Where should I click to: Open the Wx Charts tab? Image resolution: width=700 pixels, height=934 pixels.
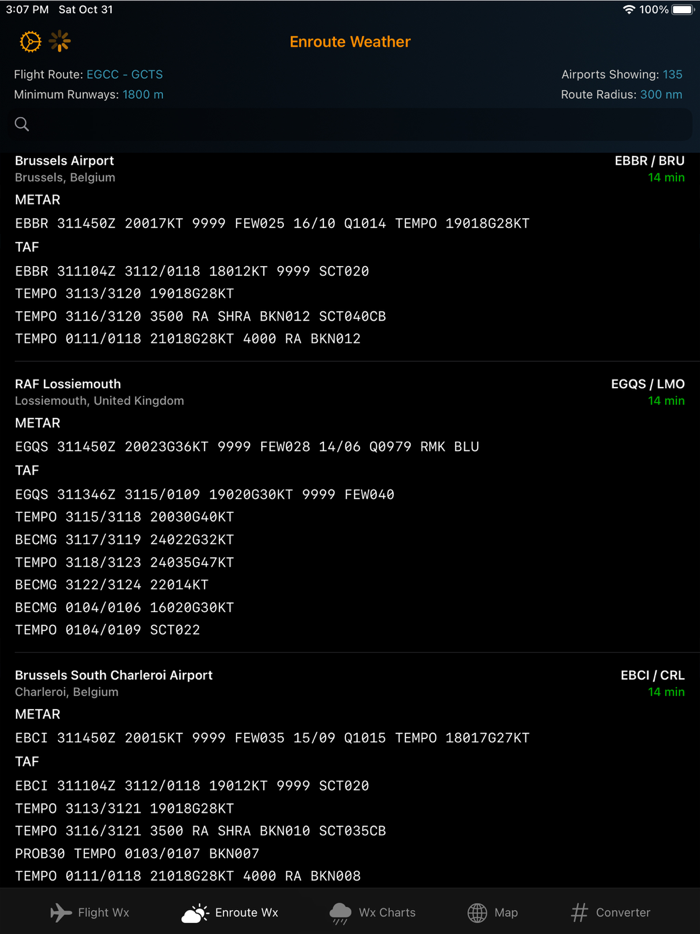(373, 912)
